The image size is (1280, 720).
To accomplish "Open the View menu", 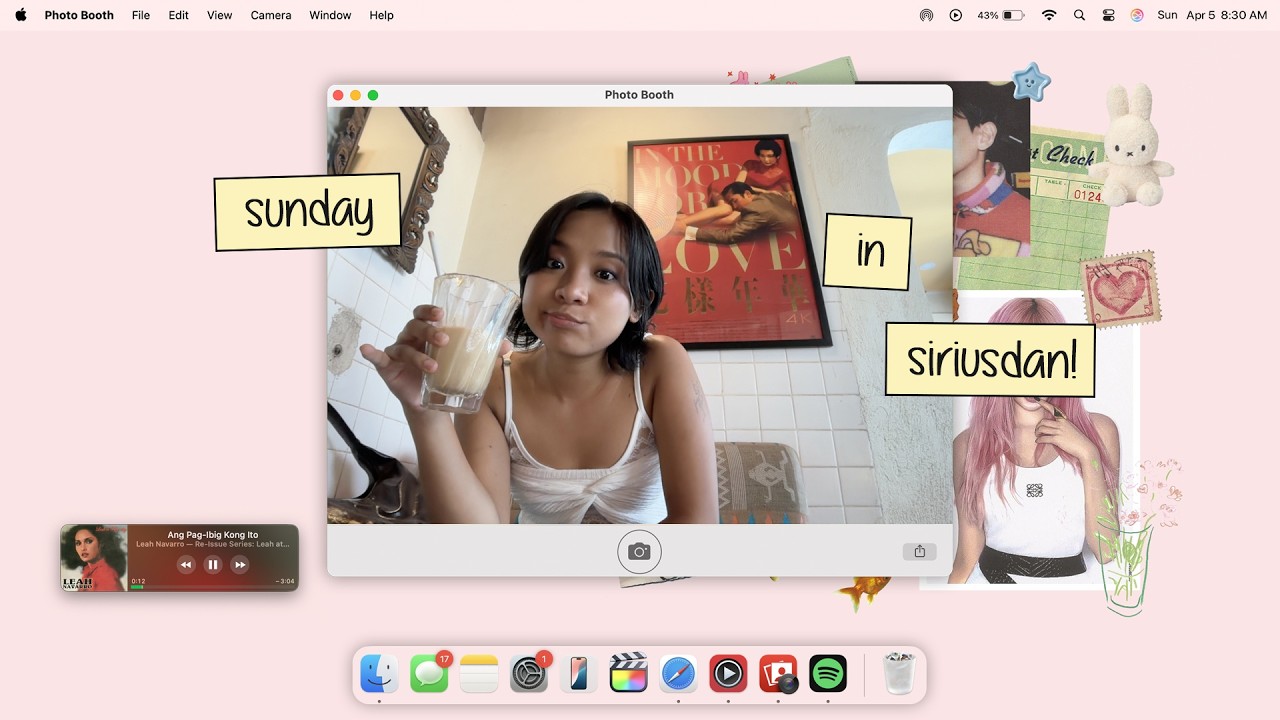I will pos(219,15).
